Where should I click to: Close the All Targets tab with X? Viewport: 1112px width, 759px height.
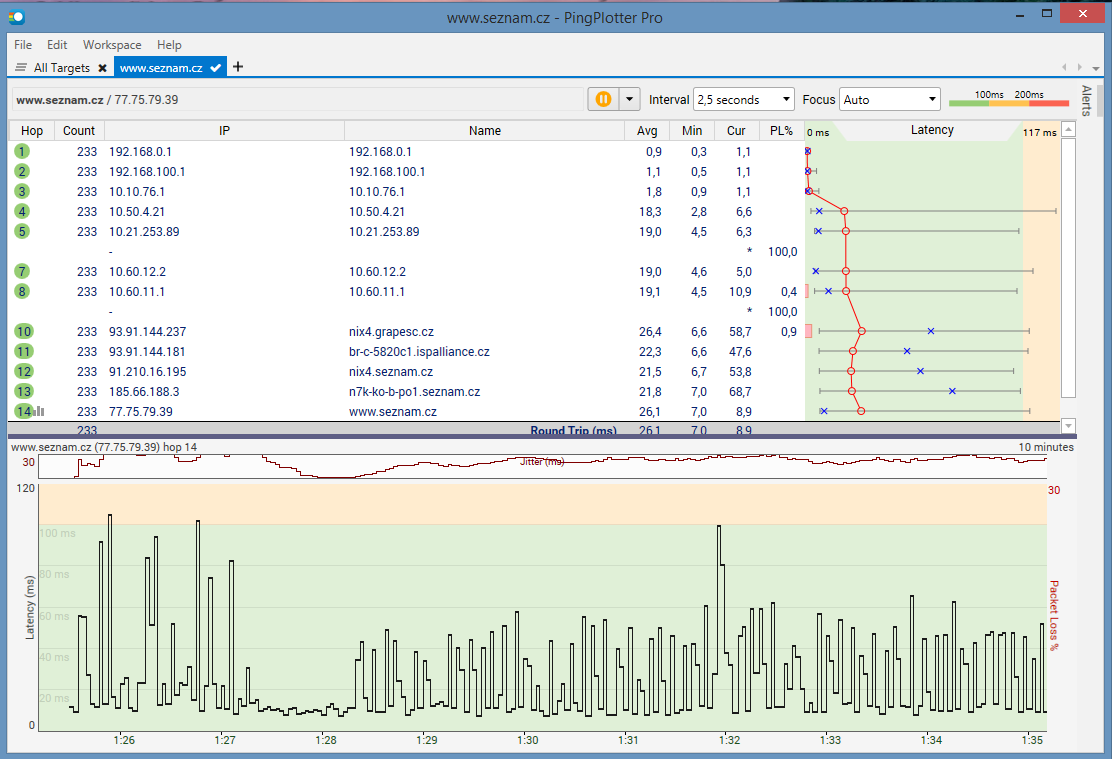(x=101, y=68)
